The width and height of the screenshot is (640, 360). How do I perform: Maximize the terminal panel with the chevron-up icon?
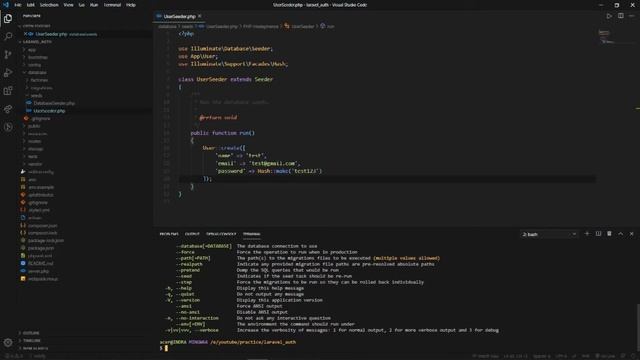pyautogui.click(x=620, y=234)
